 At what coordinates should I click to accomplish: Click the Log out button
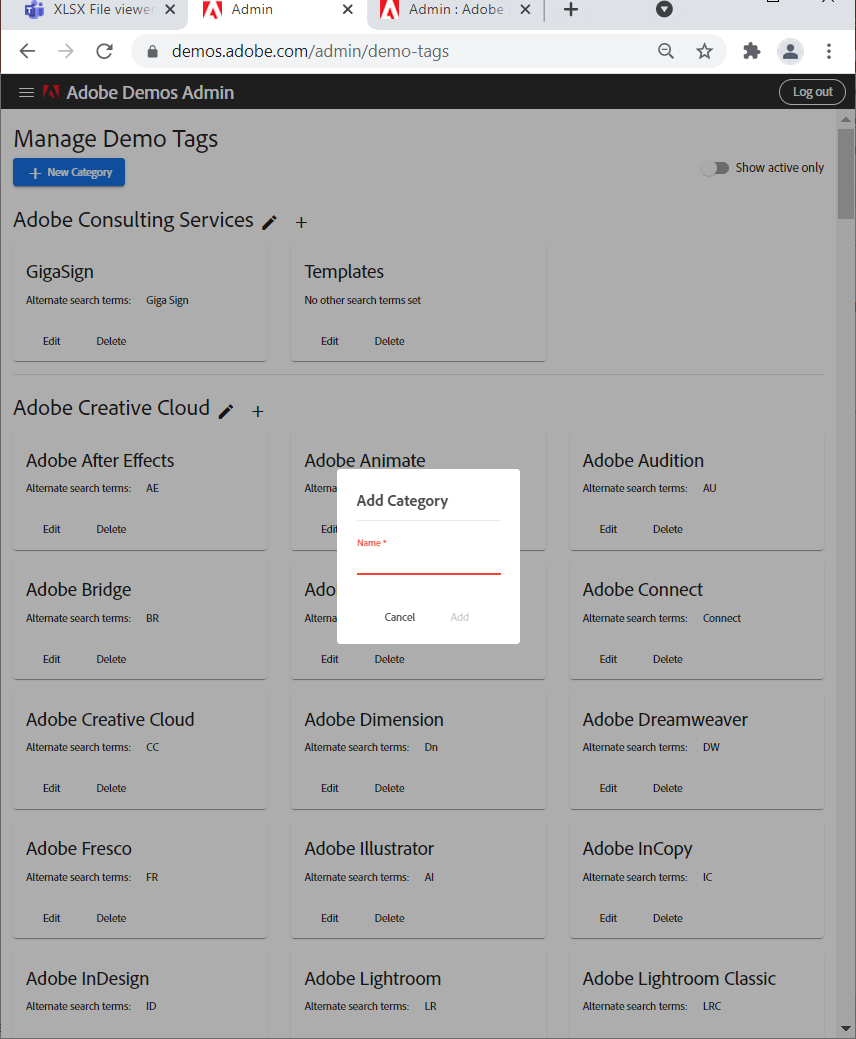tap(812, 92)
